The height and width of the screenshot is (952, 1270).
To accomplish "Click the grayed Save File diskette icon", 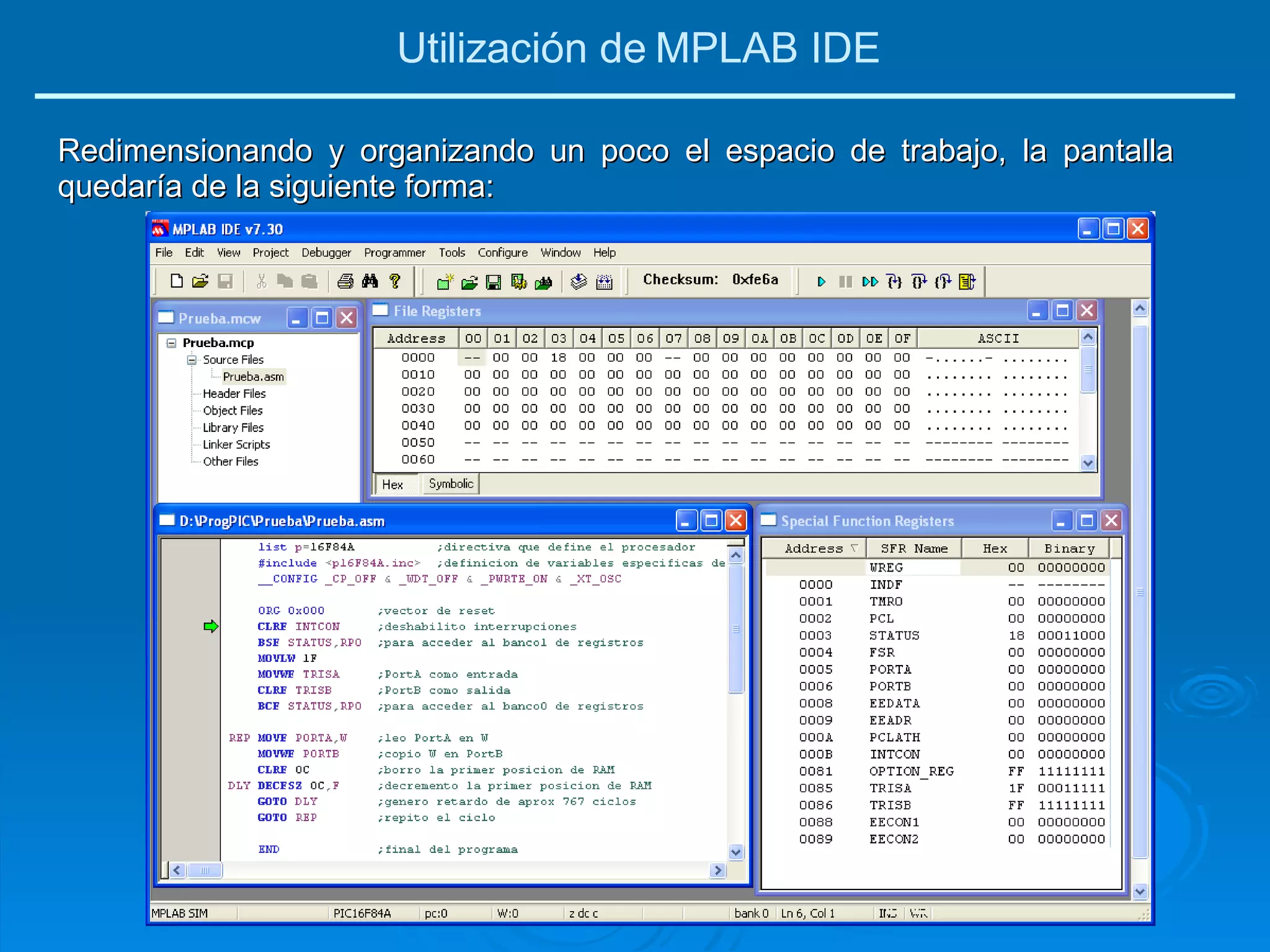I will [x=225, y=281].
